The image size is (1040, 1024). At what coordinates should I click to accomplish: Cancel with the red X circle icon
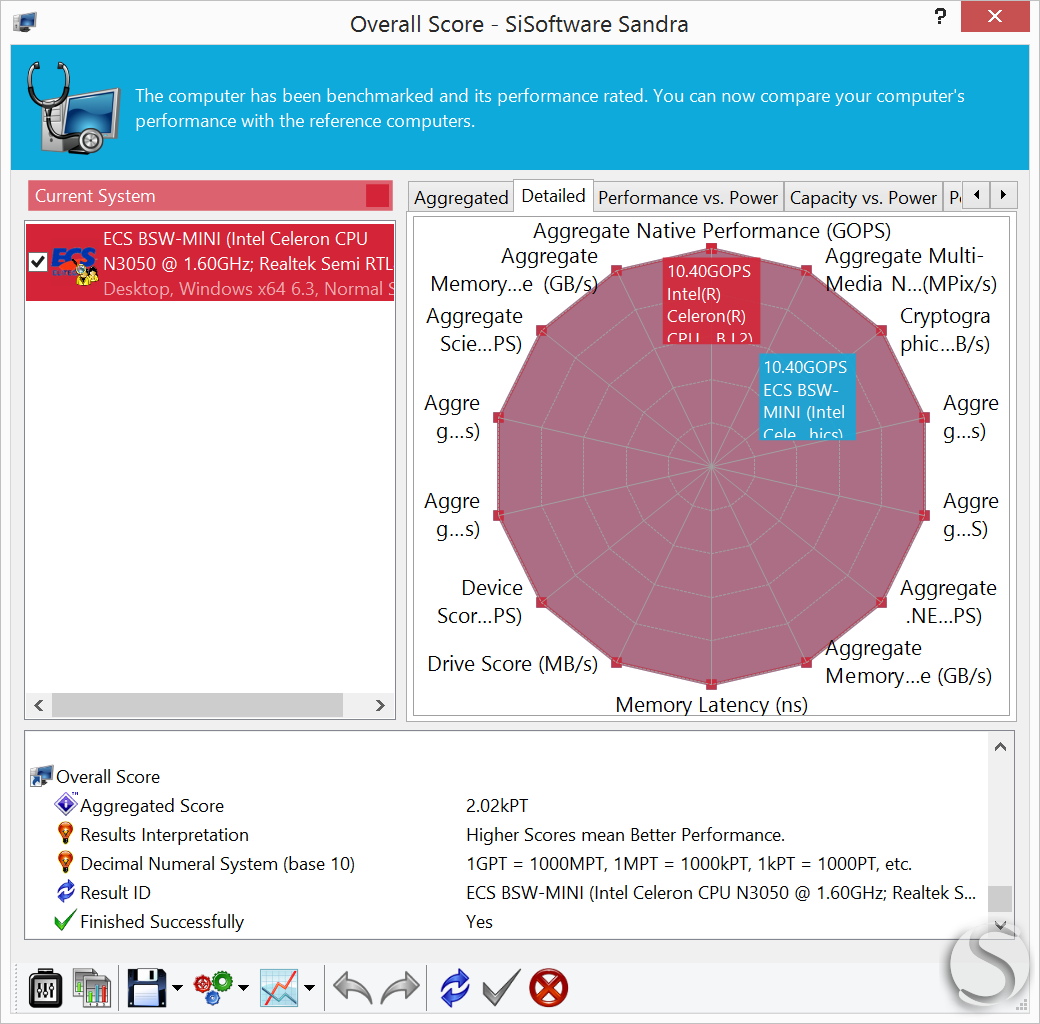(x=549, y=988)
